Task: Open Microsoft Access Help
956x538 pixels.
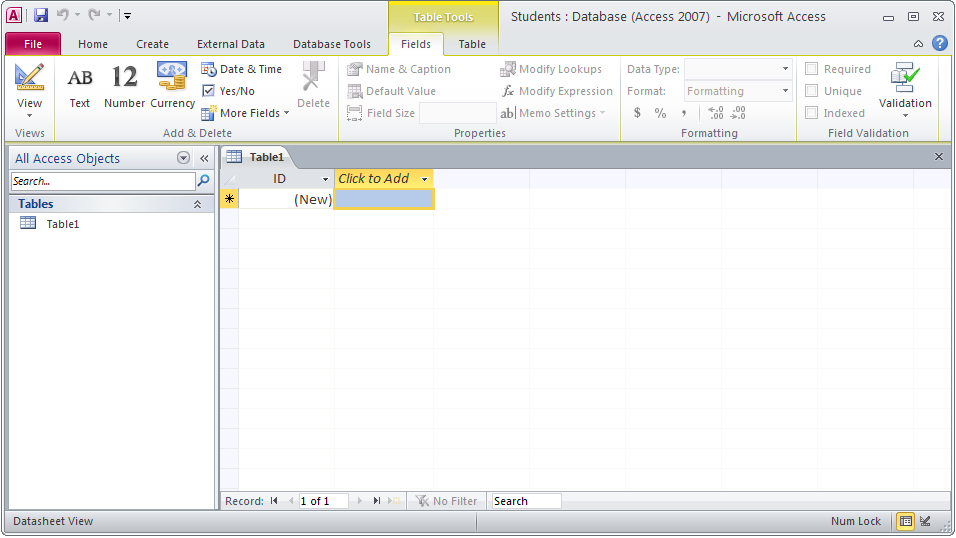Action: pos(940,43)
